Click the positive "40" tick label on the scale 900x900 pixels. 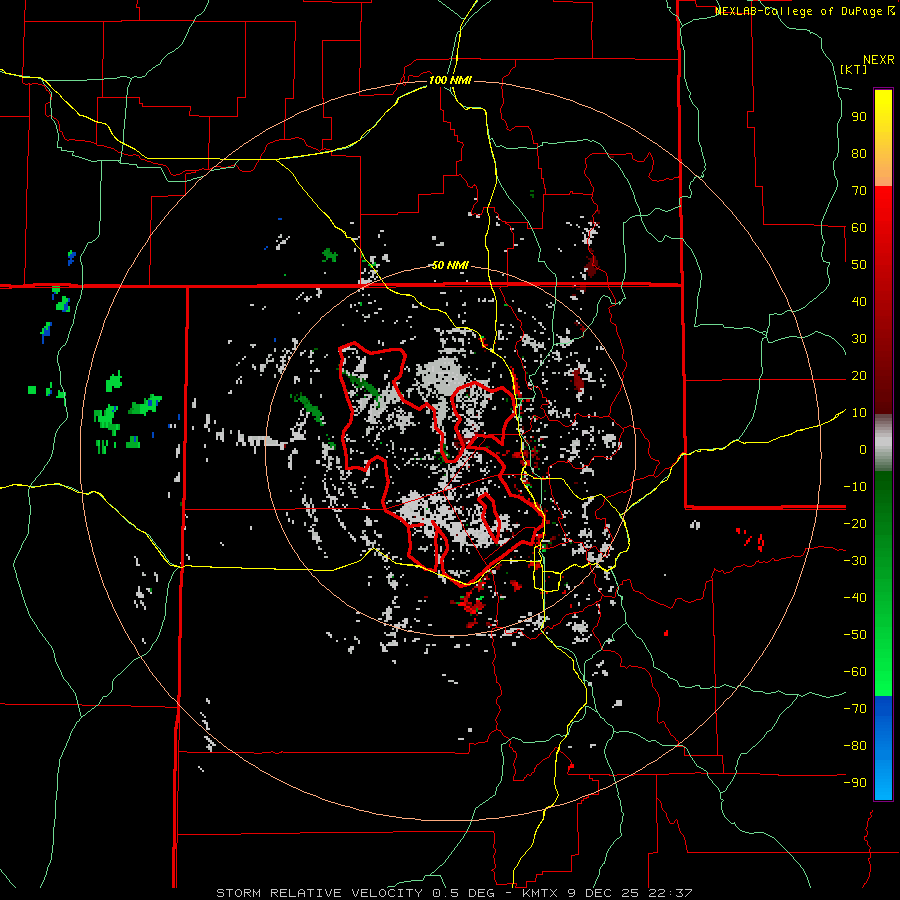point(859,301)
